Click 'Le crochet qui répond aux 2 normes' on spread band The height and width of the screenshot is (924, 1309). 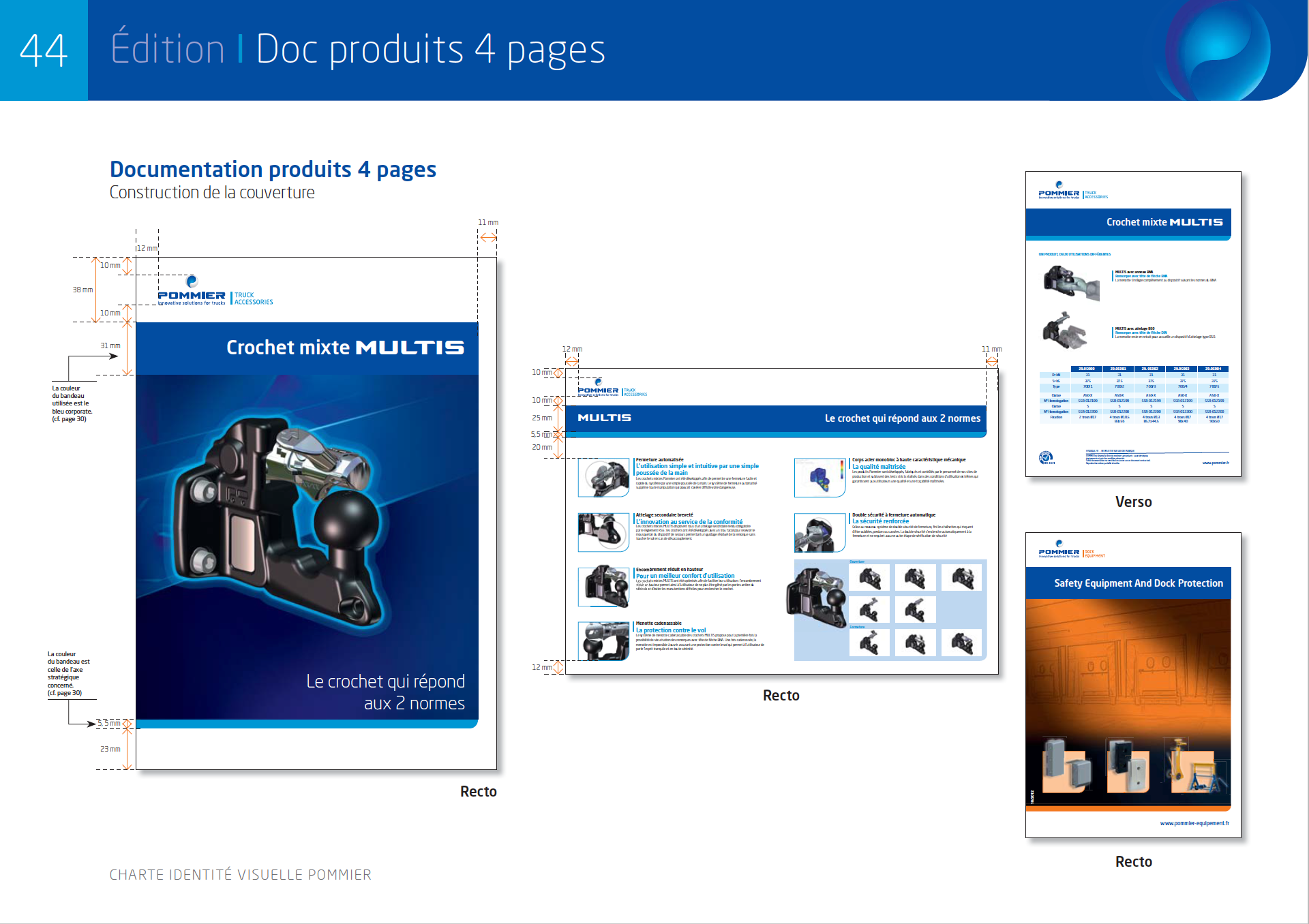903,418
